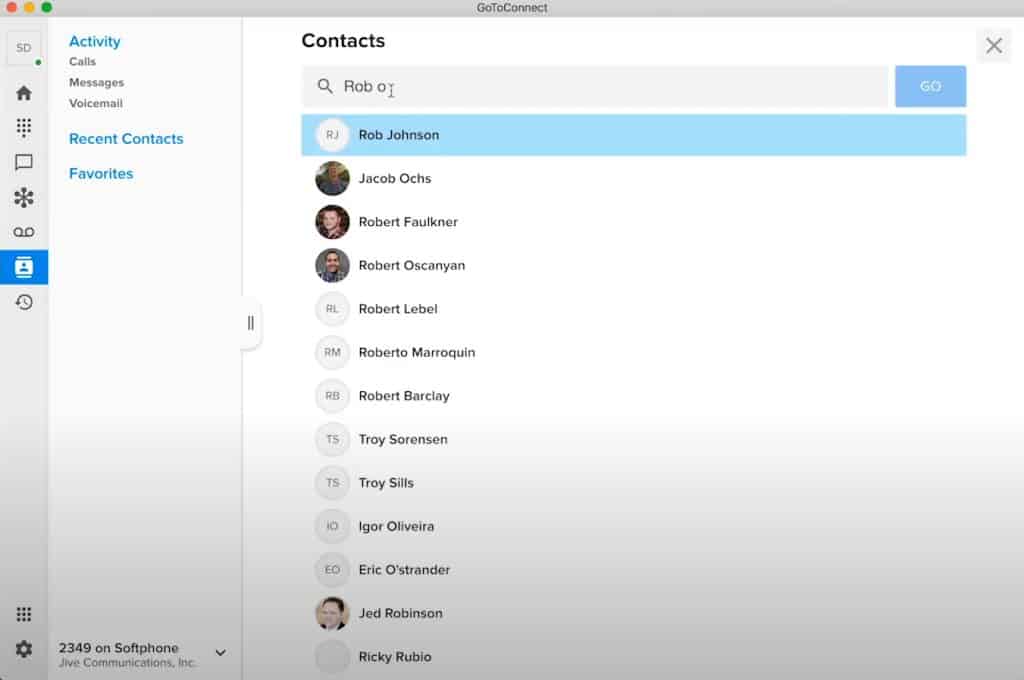
Task: Click the SD user avatar badge
Action: [x=22, y=47]
